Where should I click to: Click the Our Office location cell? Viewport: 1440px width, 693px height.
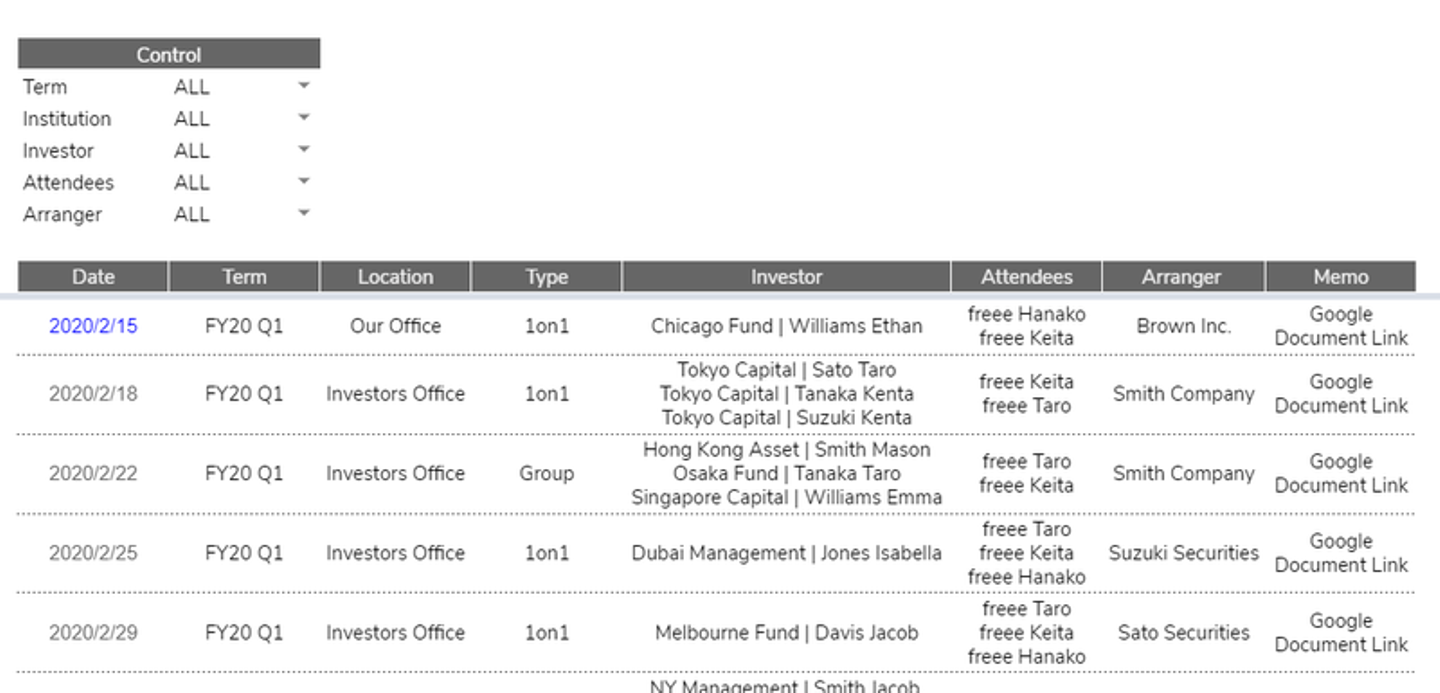pyautogui.click(x=395, y=326)
